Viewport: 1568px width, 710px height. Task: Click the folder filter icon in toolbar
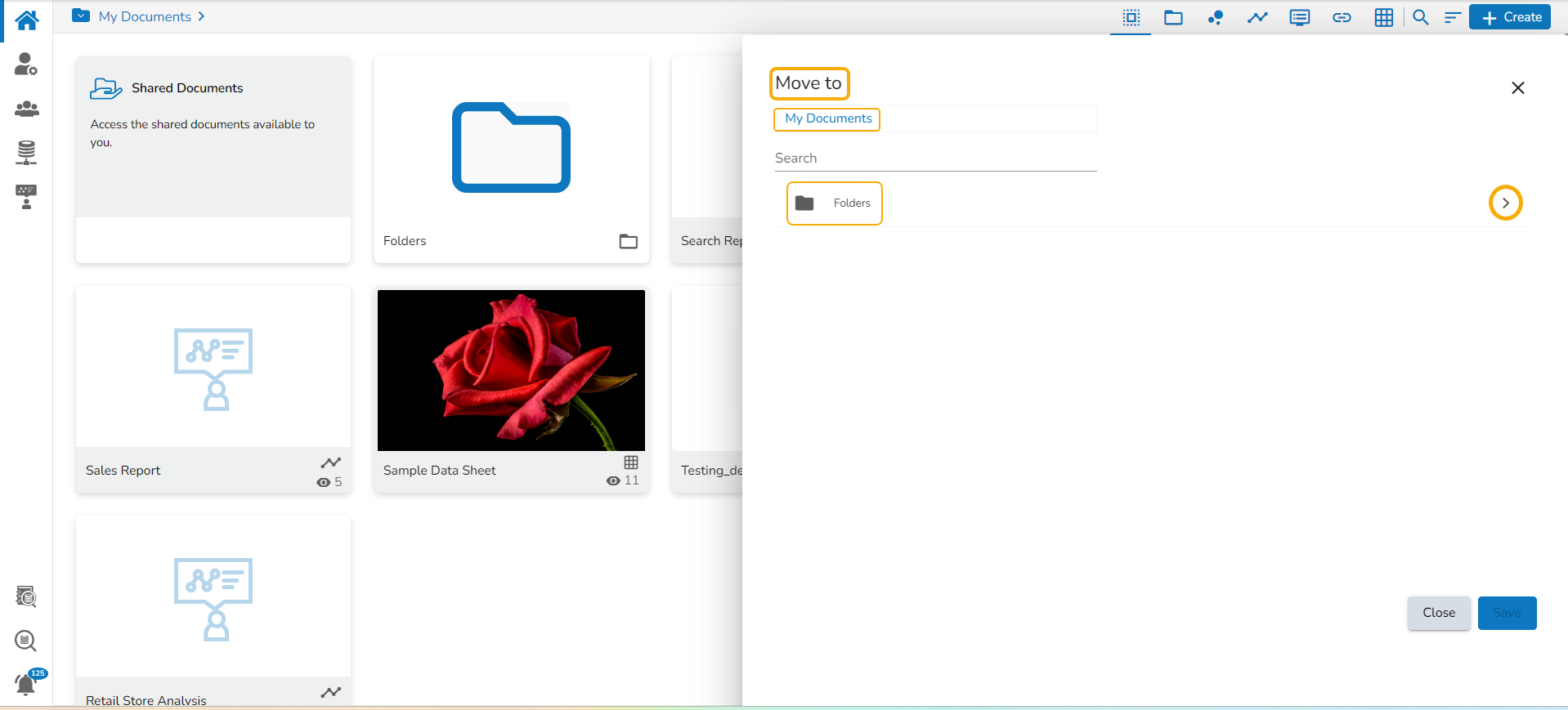pos(1173,17)
